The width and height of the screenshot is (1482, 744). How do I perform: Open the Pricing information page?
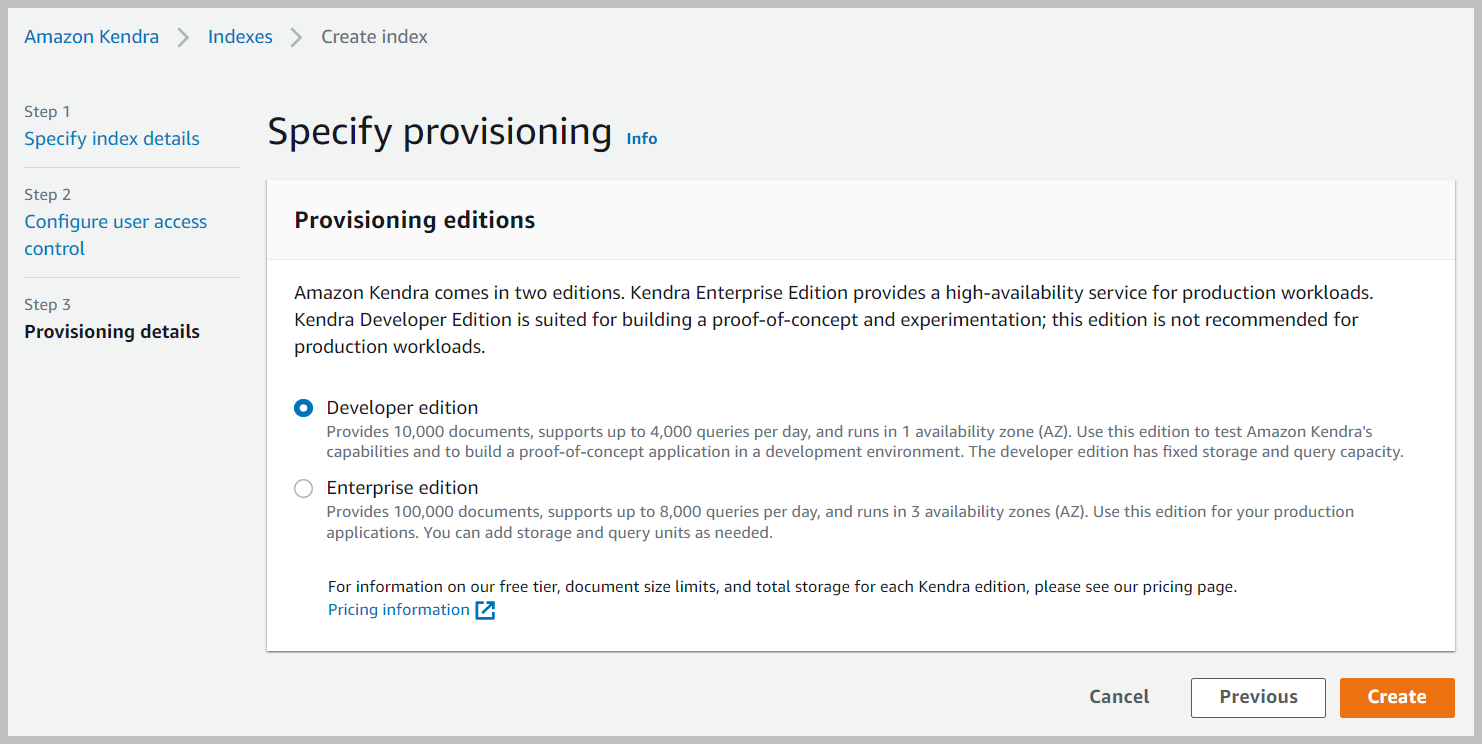397,609
